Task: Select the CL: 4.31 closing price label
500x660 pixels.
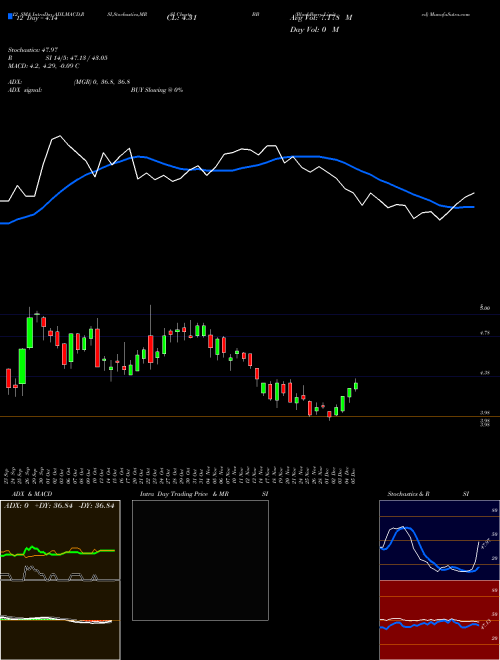Action: 182,18
